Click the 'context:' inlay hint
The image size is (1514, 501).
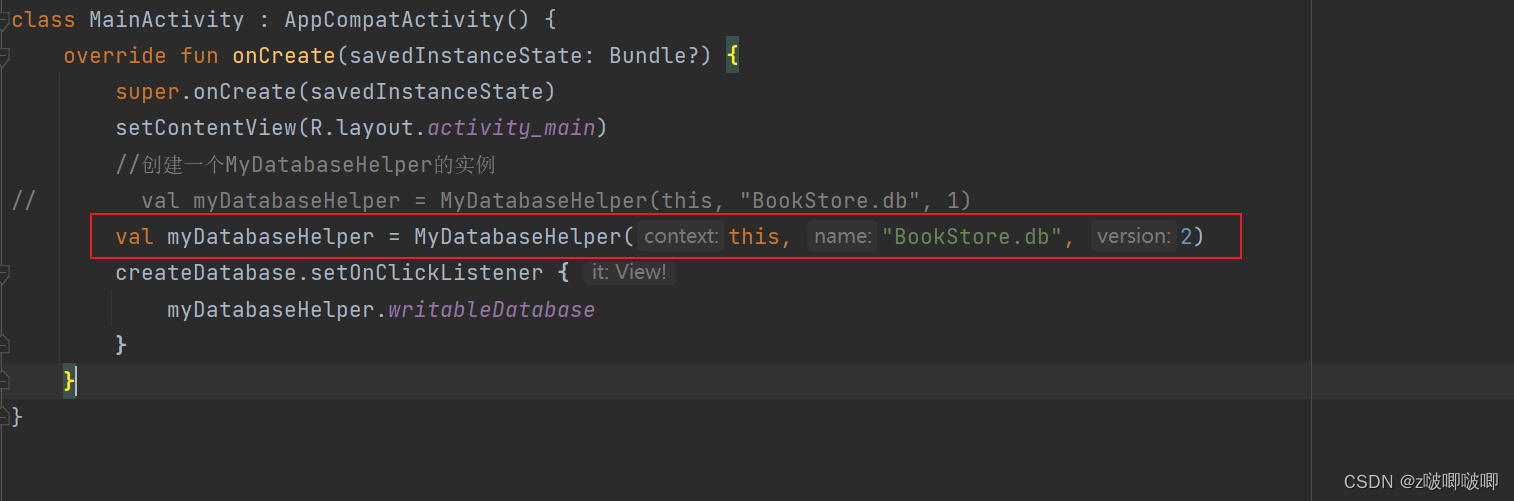[682, 237]
